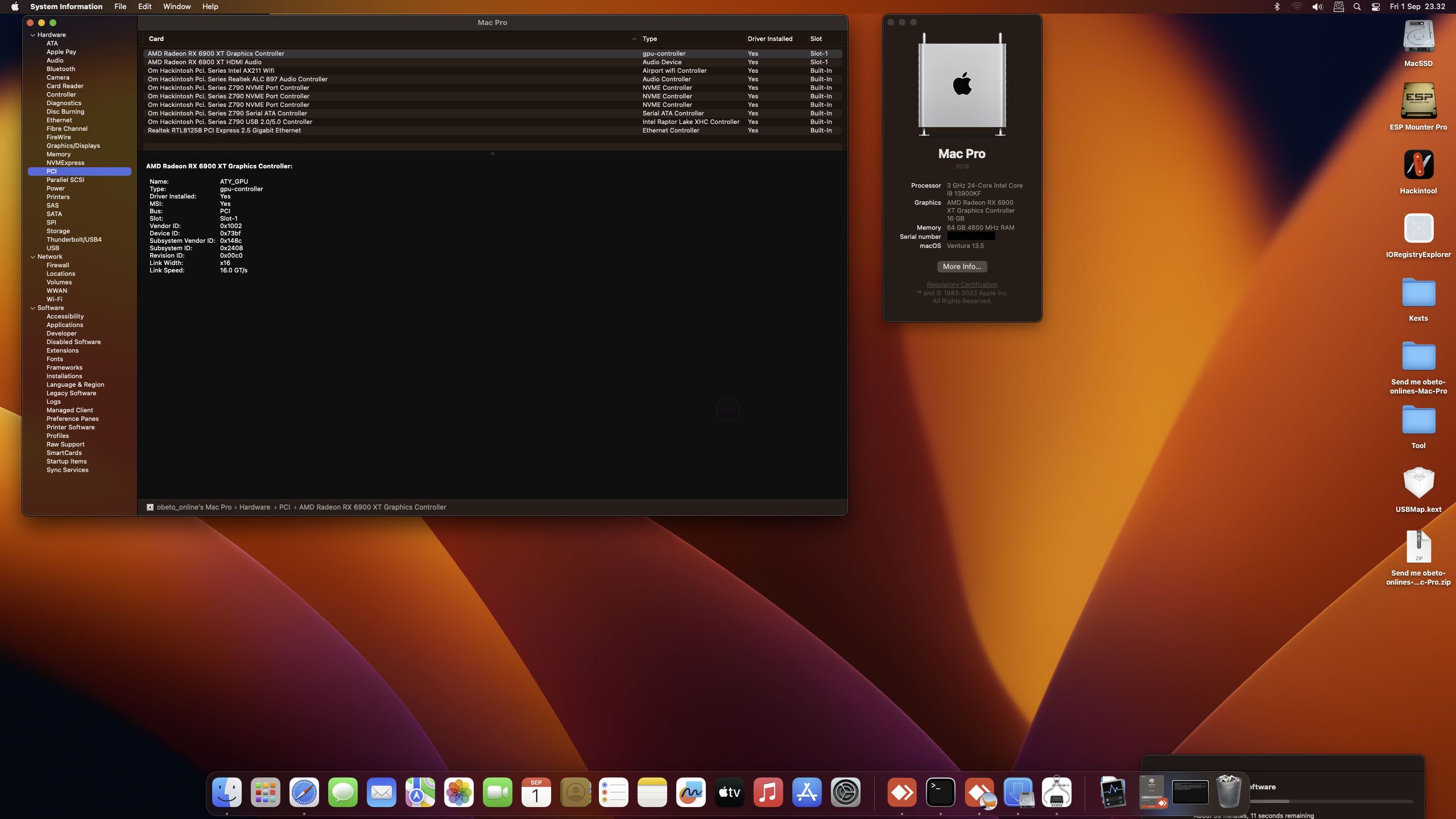Open the Window menu
1456x819 pixels.
[176, 7]
